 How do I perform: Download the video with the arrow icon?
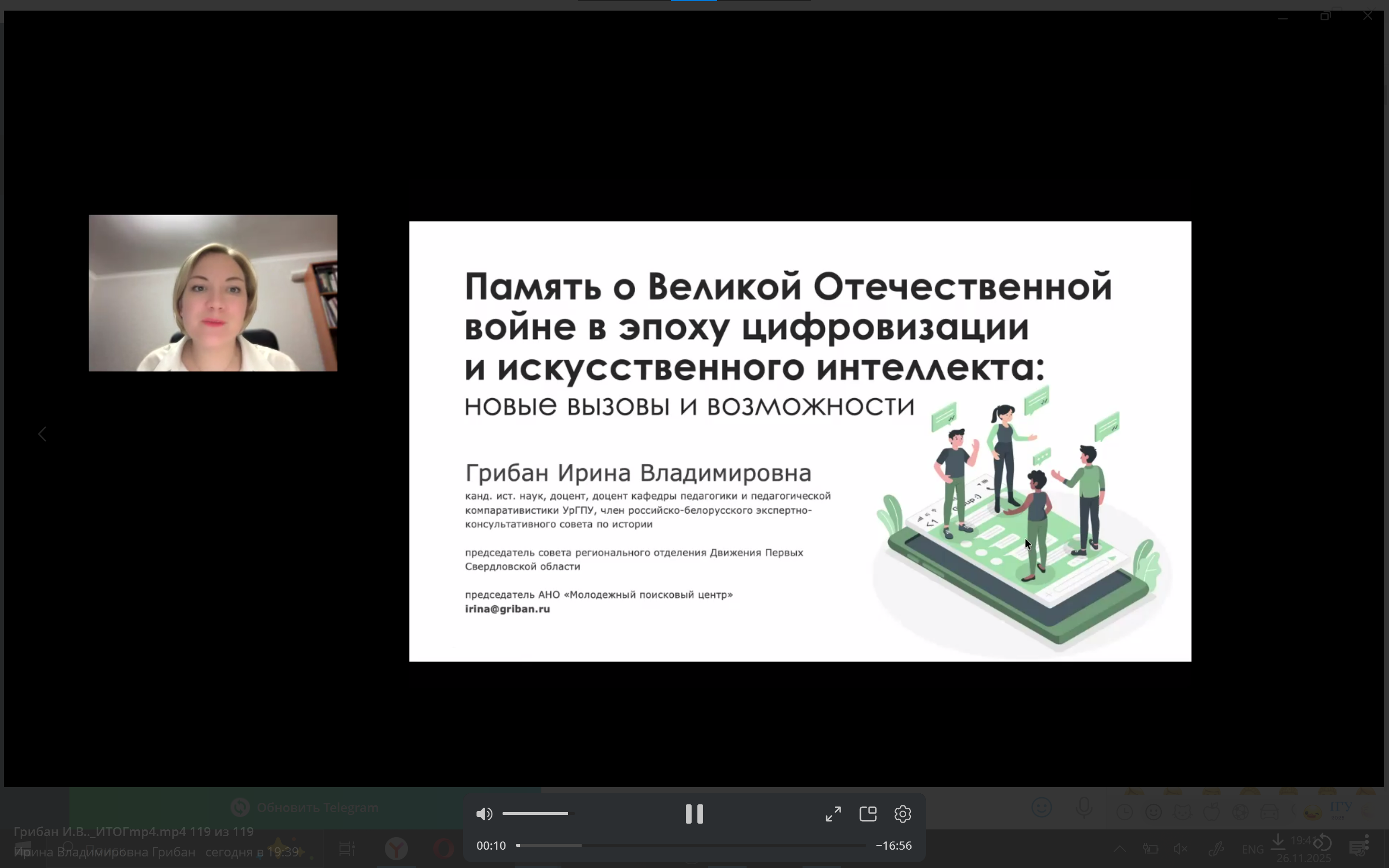pos(1278,842)
